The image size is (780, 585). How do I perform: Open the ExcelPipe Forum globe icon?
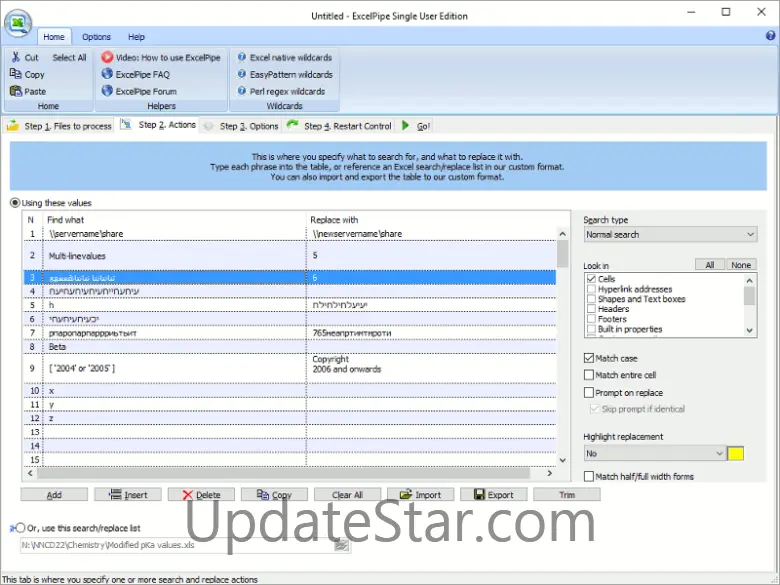(x=107, y=91)
